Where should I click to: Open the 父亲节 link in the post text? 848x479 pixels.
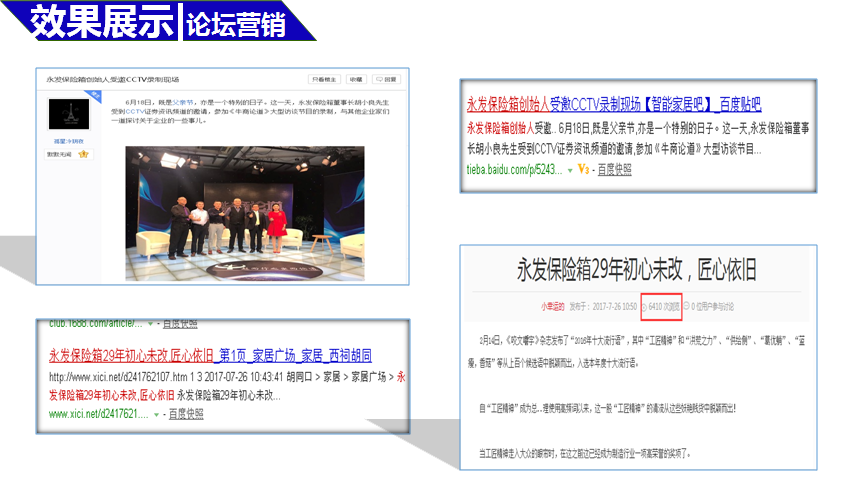click(182, 102)
